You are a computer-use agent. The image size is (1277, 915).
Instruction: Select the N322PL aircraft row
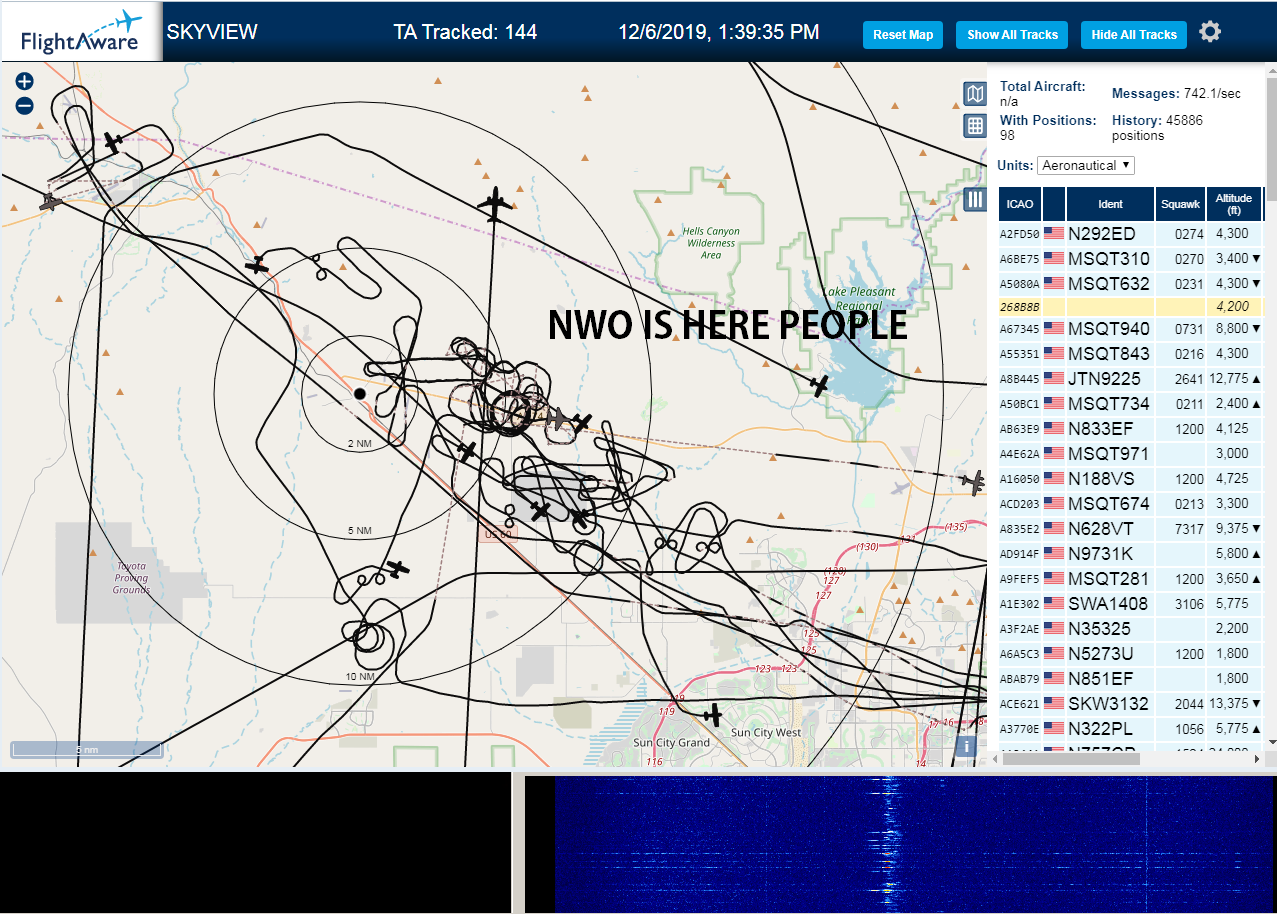point(1130,729)
